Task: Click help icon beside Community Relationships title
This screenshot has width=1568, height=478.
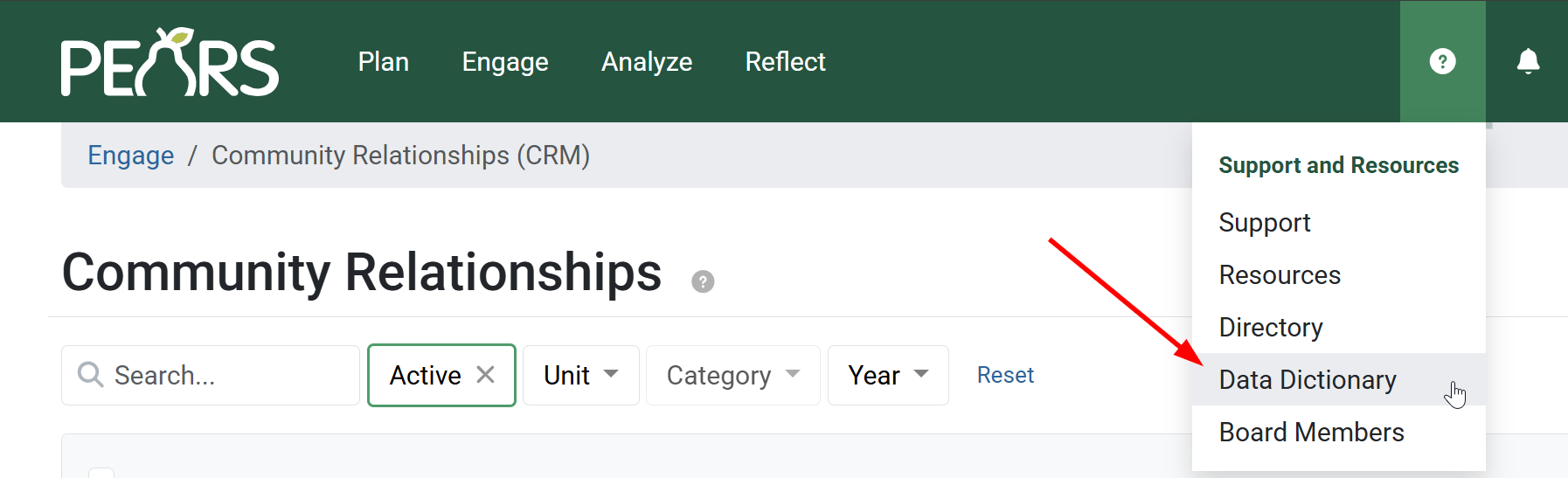Action: [703, 281]
